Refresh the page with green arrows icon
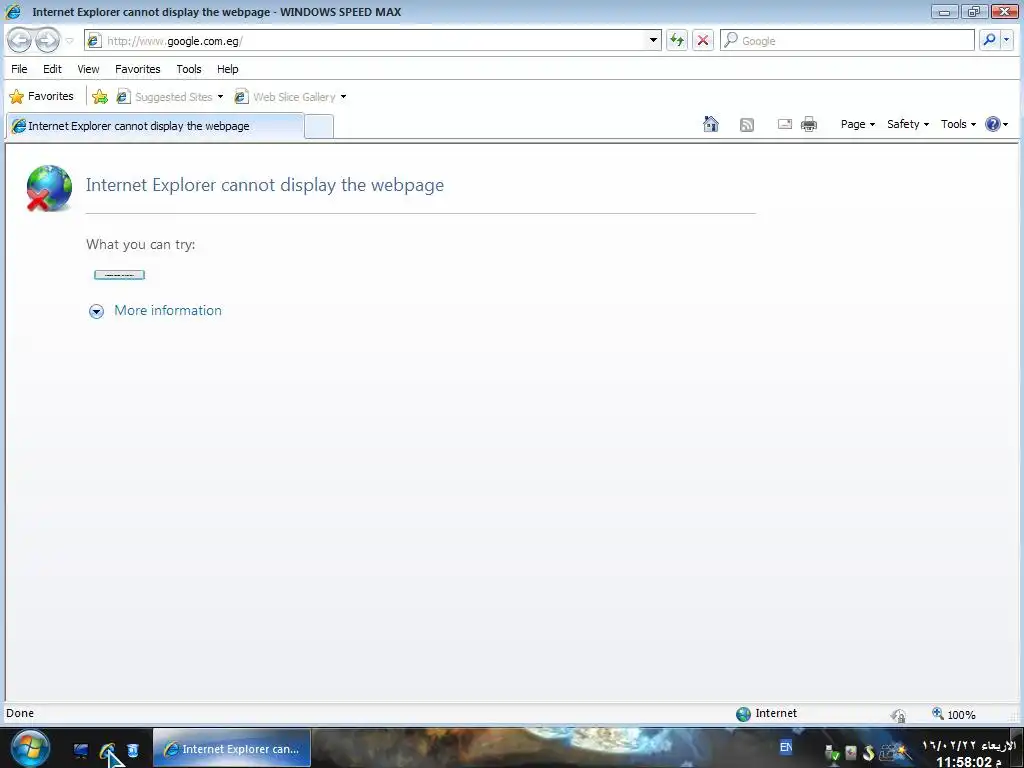The height and width of the screenshot is (768, 1024). pyautogui.click(x=677, y=40)
